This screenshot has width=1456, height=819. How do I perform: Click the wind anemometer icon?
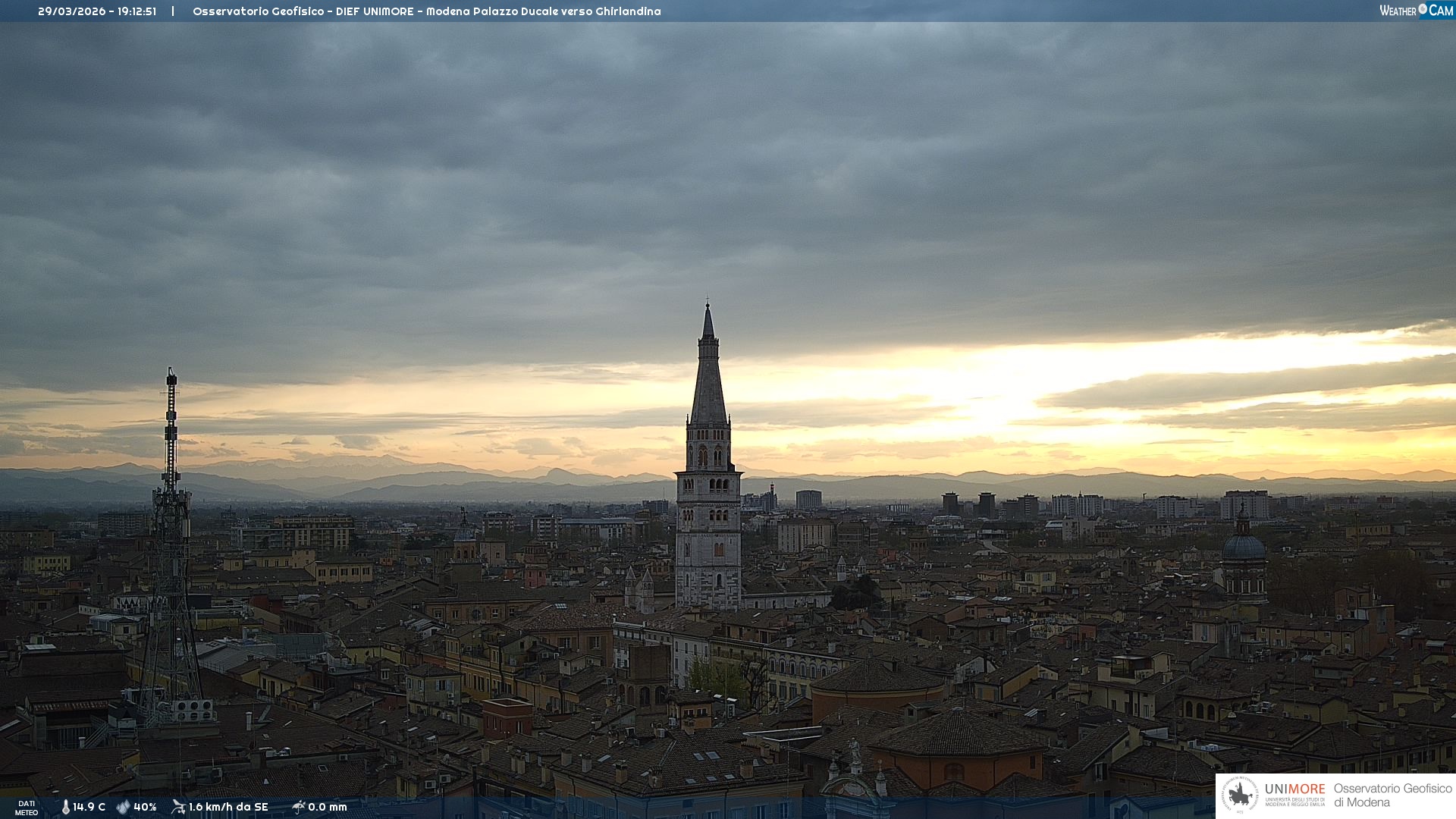178,807
